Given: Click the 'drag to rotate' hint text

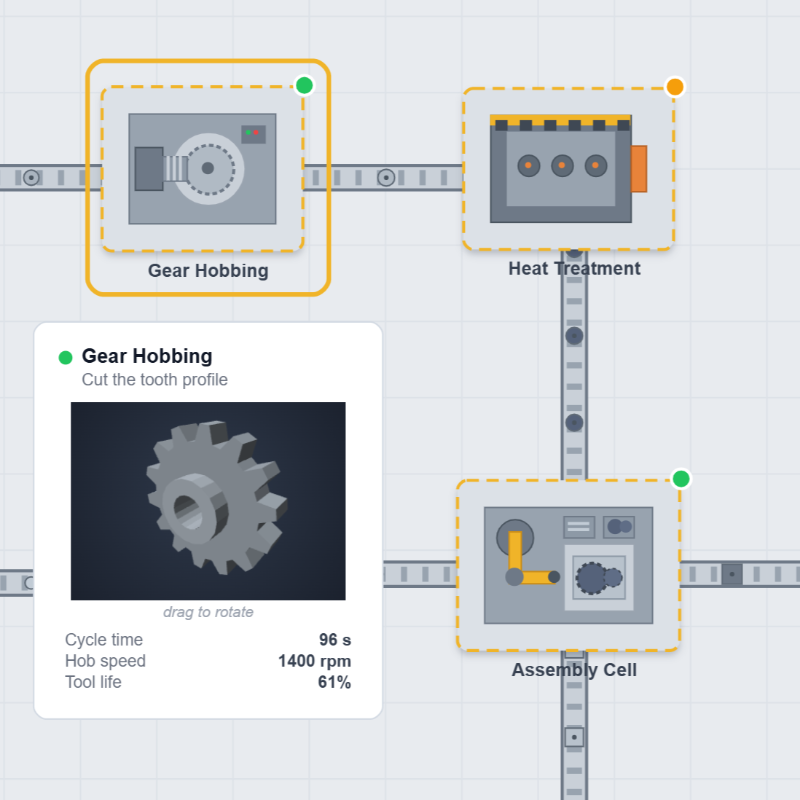Looking at the screenshot, I should click(208, 612).
